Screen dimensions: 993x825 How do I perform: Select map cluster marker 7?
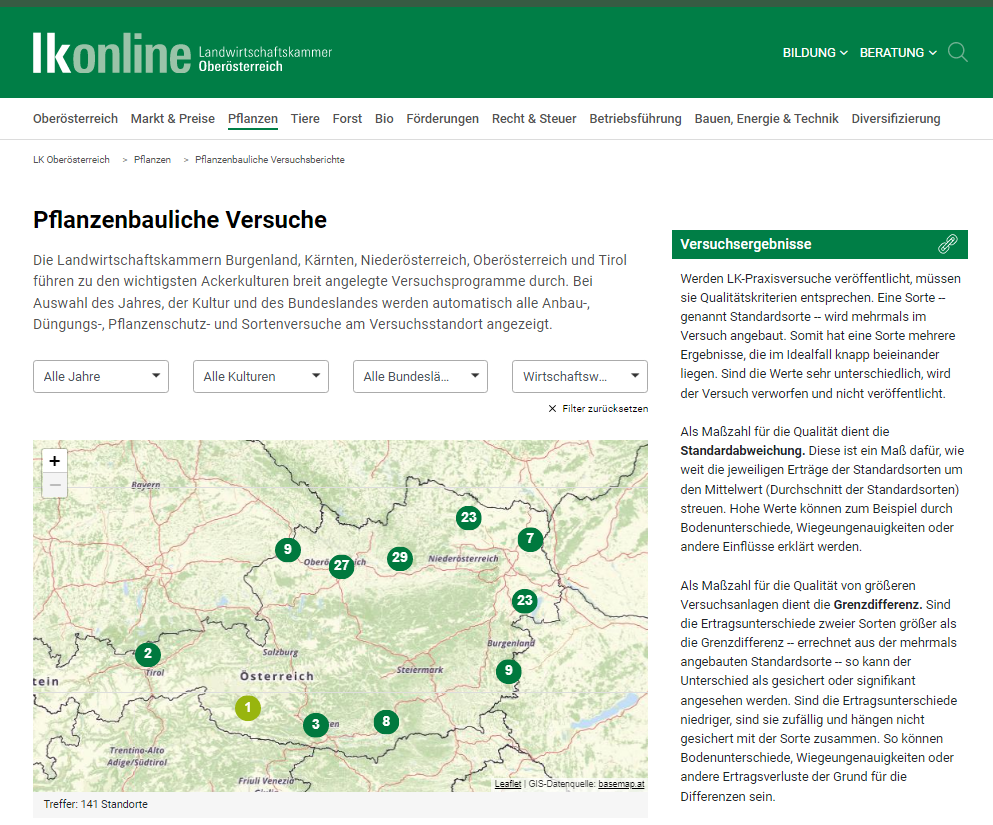pyautogui.click(x=530, y=539)
